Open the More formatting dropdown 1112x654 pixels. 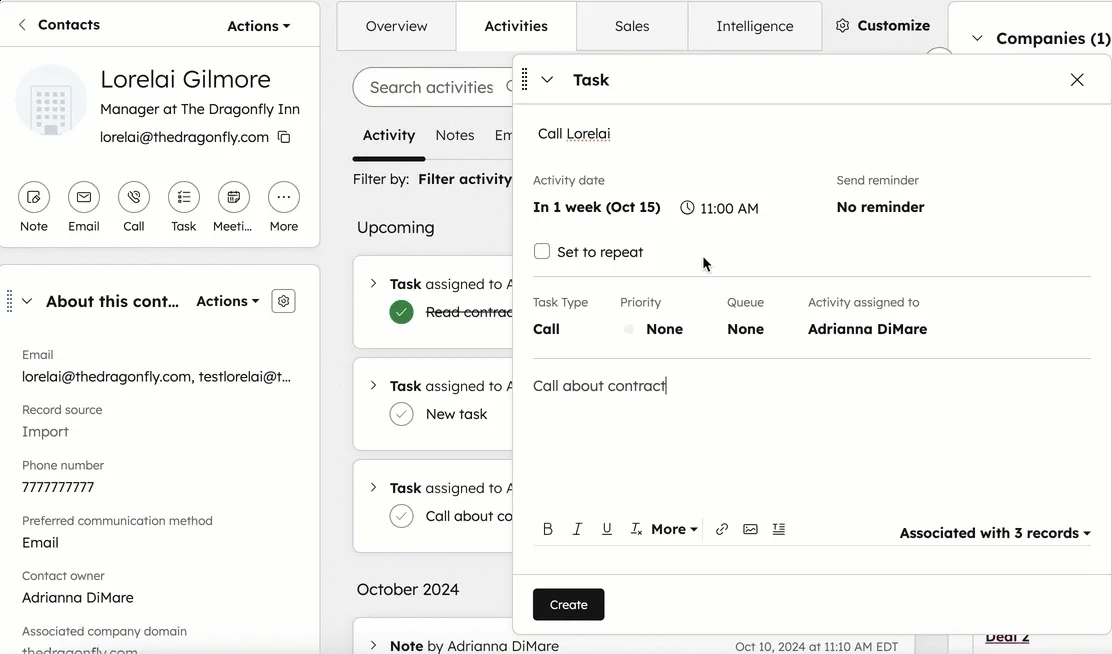point(674,529)
